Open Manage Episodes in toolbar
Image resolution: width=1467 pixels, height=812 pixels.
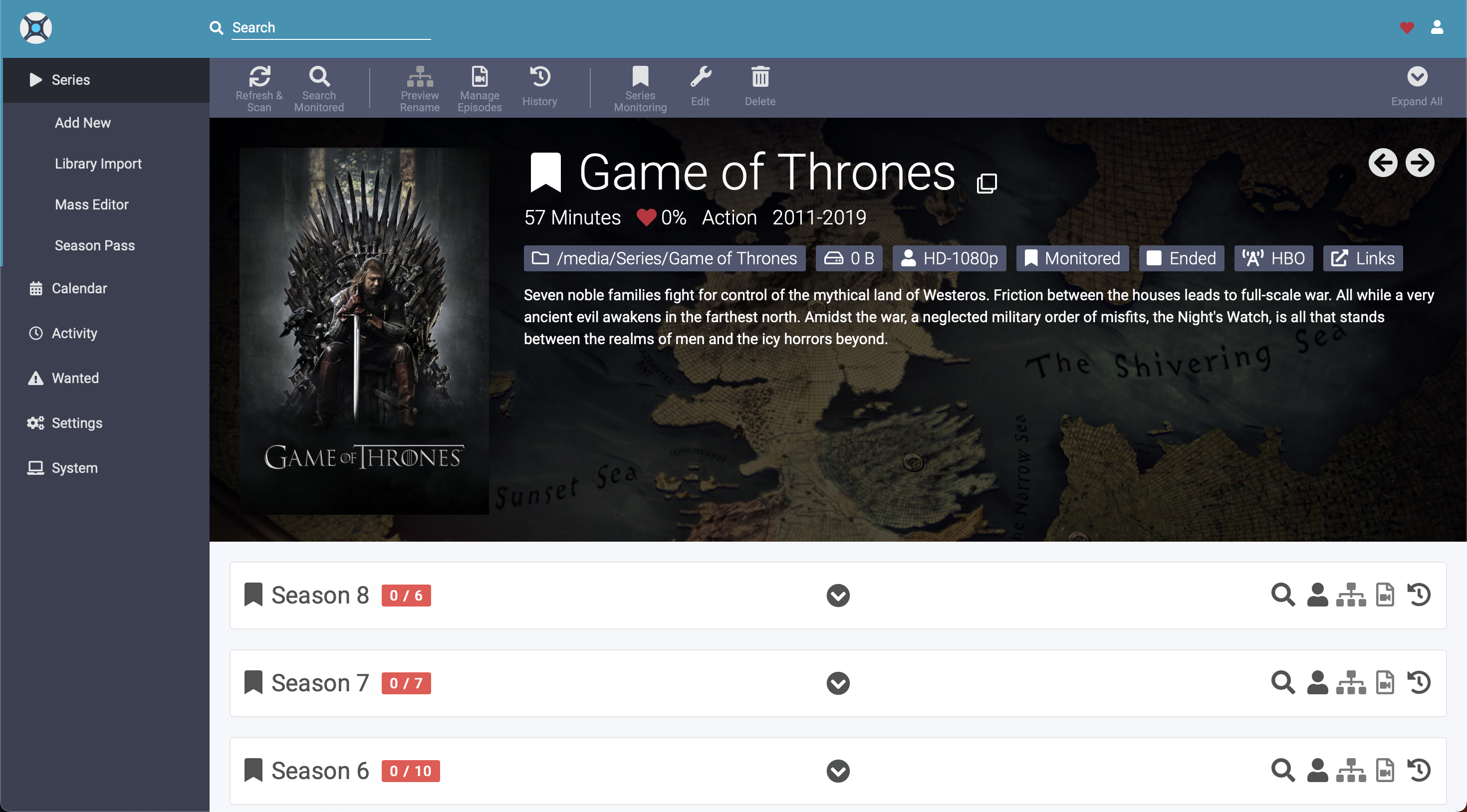[x=480, y=88]
